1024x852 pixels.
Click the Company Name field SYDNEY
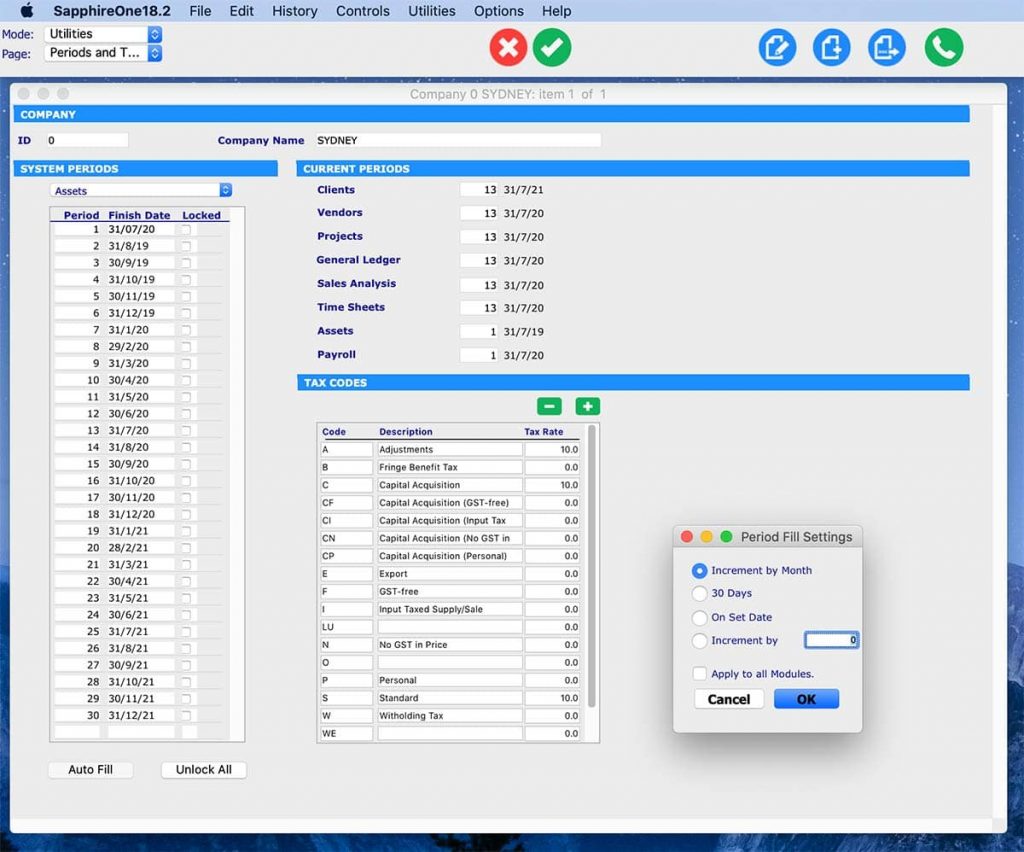[457, 140]
